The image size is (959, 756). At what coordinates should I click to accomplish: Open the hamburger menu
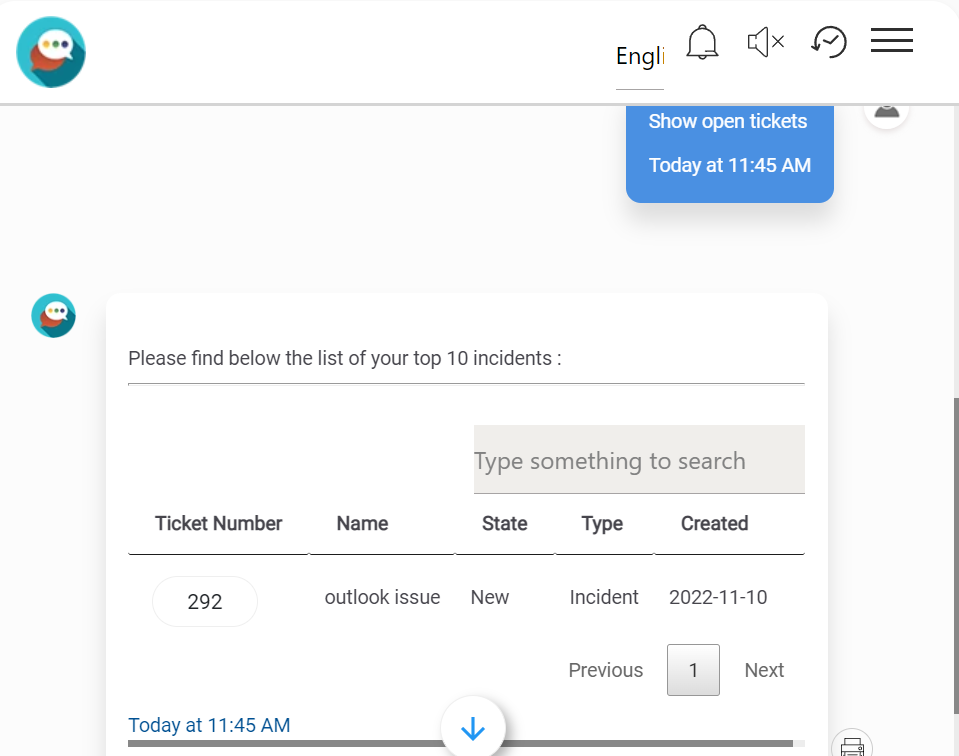891,40
